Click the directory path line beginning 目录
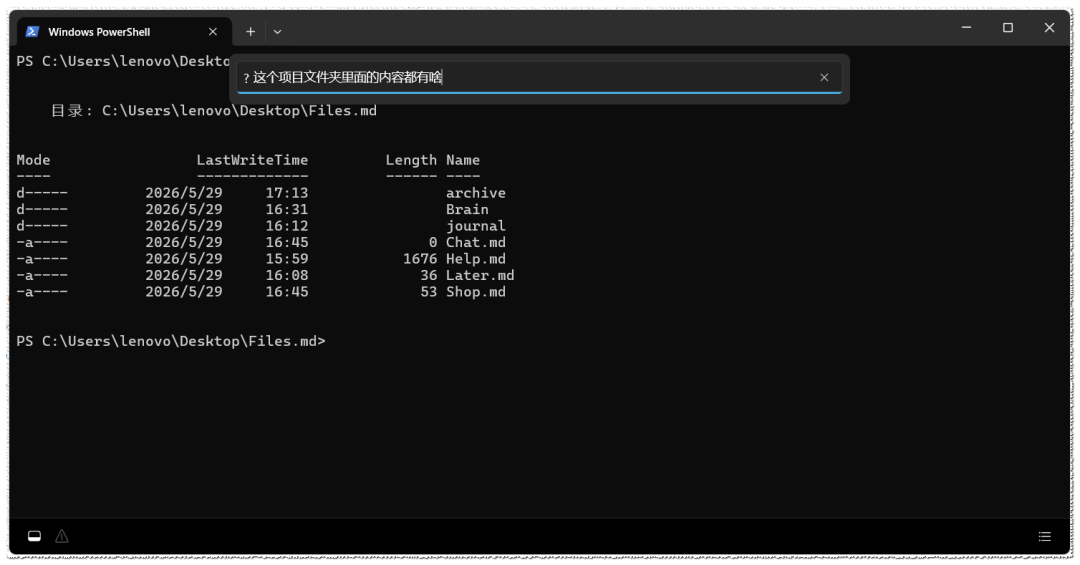The width and height of the screenshot is (1080, 565). (214, 111)
